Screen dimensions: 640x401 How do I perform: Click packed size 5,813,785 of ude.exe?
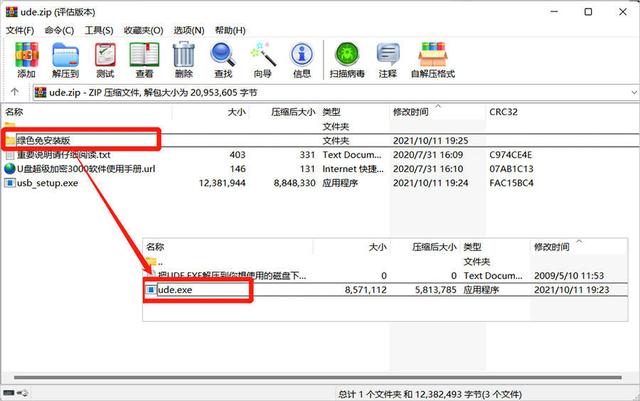click(436, 290)
